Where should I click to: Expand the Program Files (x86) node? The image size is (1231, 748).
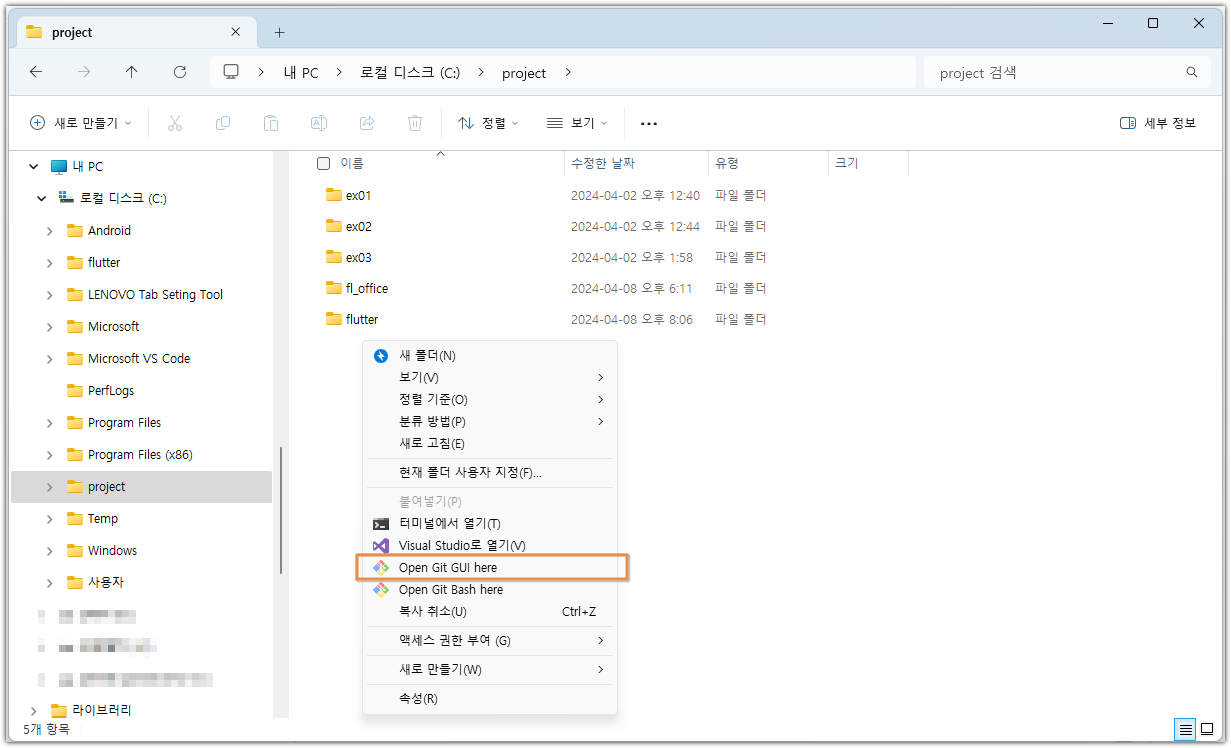(x=50, y=455)
